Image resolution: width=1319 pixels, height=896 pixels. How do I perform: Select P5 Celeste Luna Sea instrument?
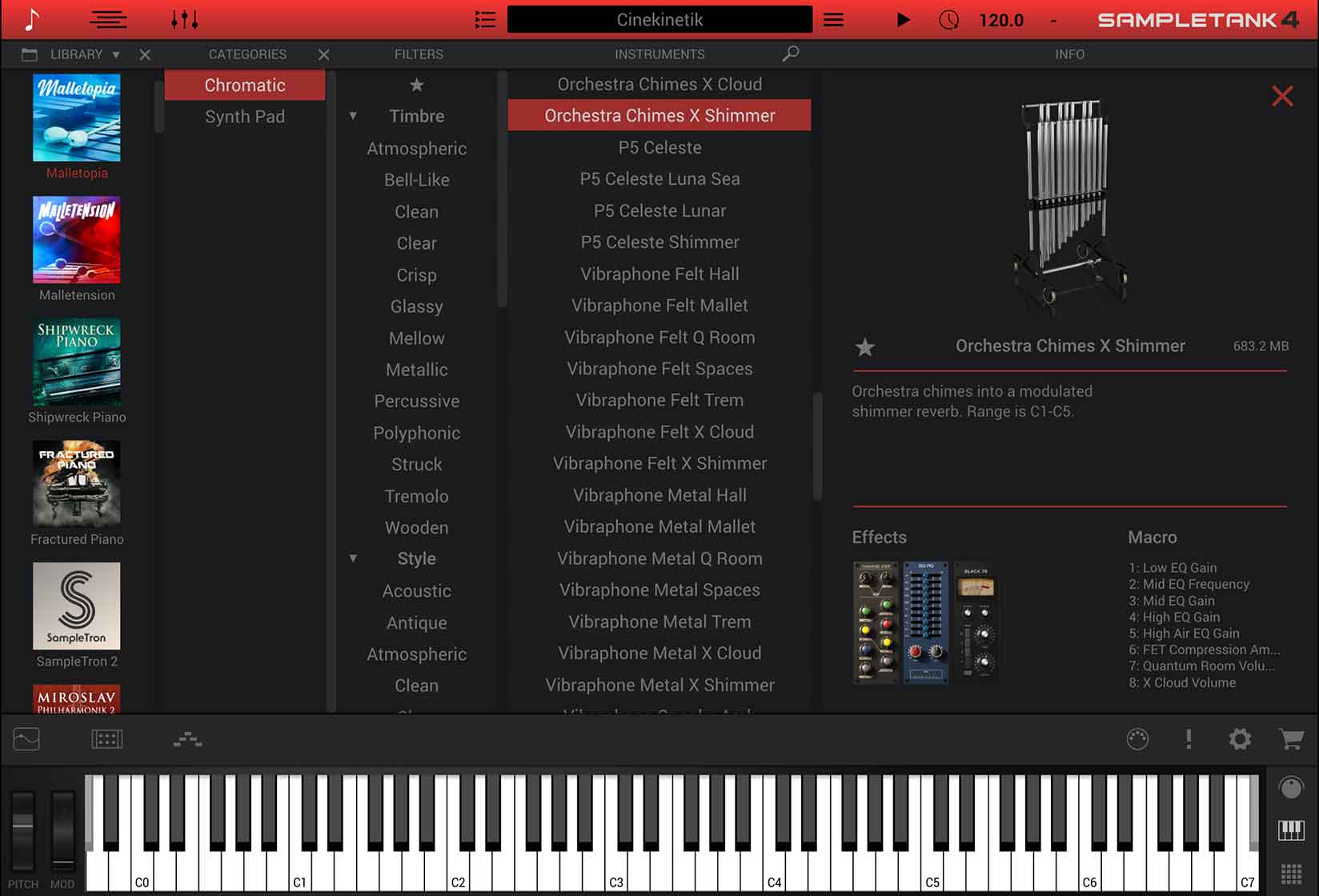(659, 179)
